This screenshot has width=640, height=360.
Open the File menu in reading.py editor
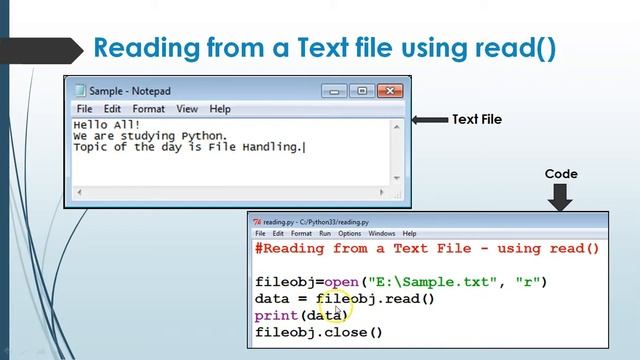[x=260, y=233]
